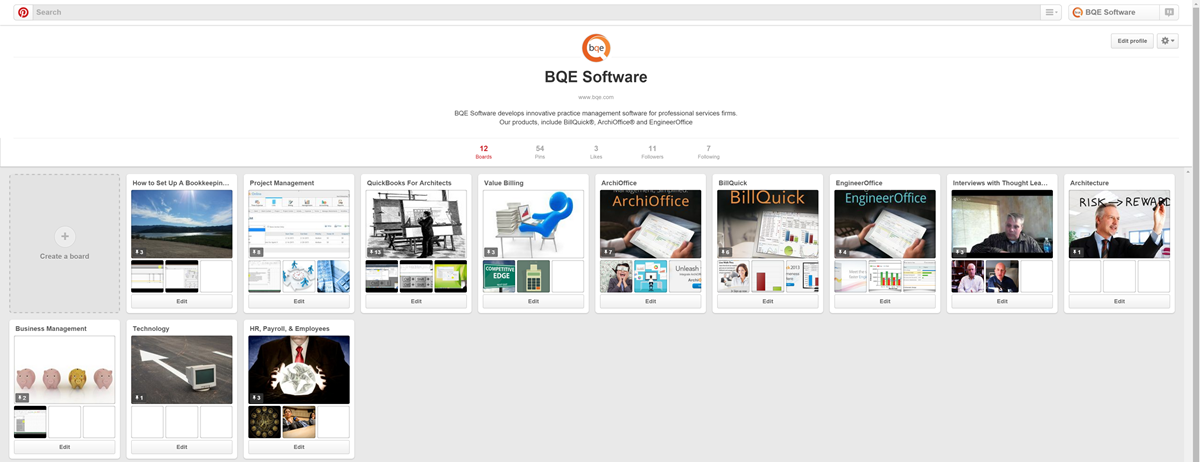The height and width of the screenshot is (462, 1200).
Task: Open the Competitive Edge thumbnail in Value Billing
Action: (x=499, y=276)
